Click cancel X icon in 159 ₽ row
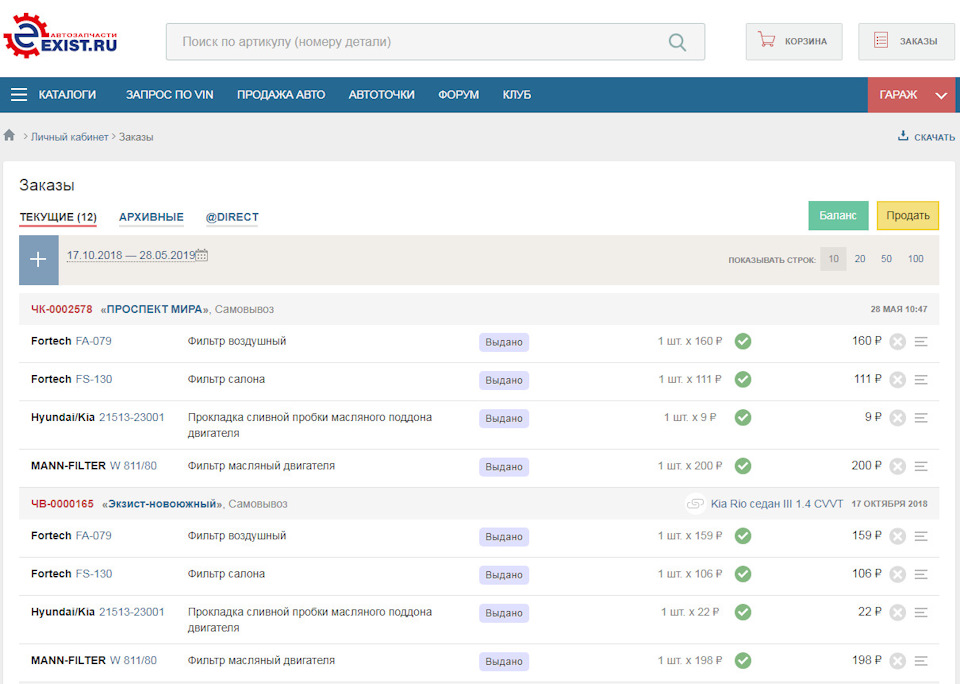Screen dimensions: 960x684 coord(898,536)
